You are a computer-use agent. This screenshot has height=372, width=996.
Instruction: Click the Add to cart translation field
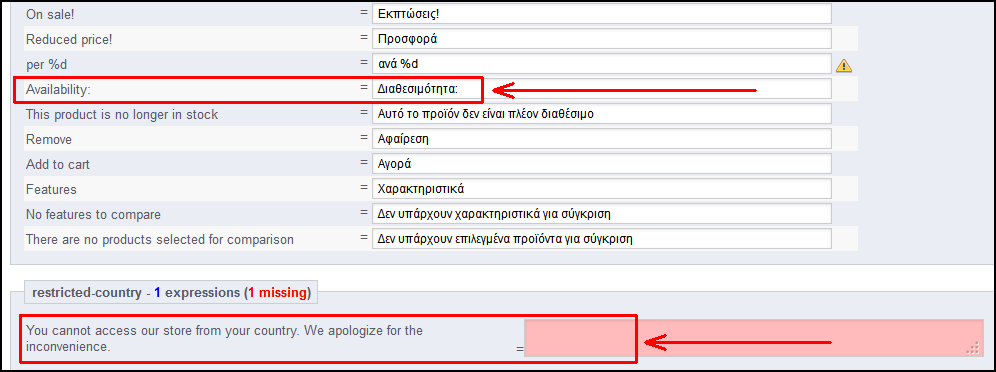(602, 164)
